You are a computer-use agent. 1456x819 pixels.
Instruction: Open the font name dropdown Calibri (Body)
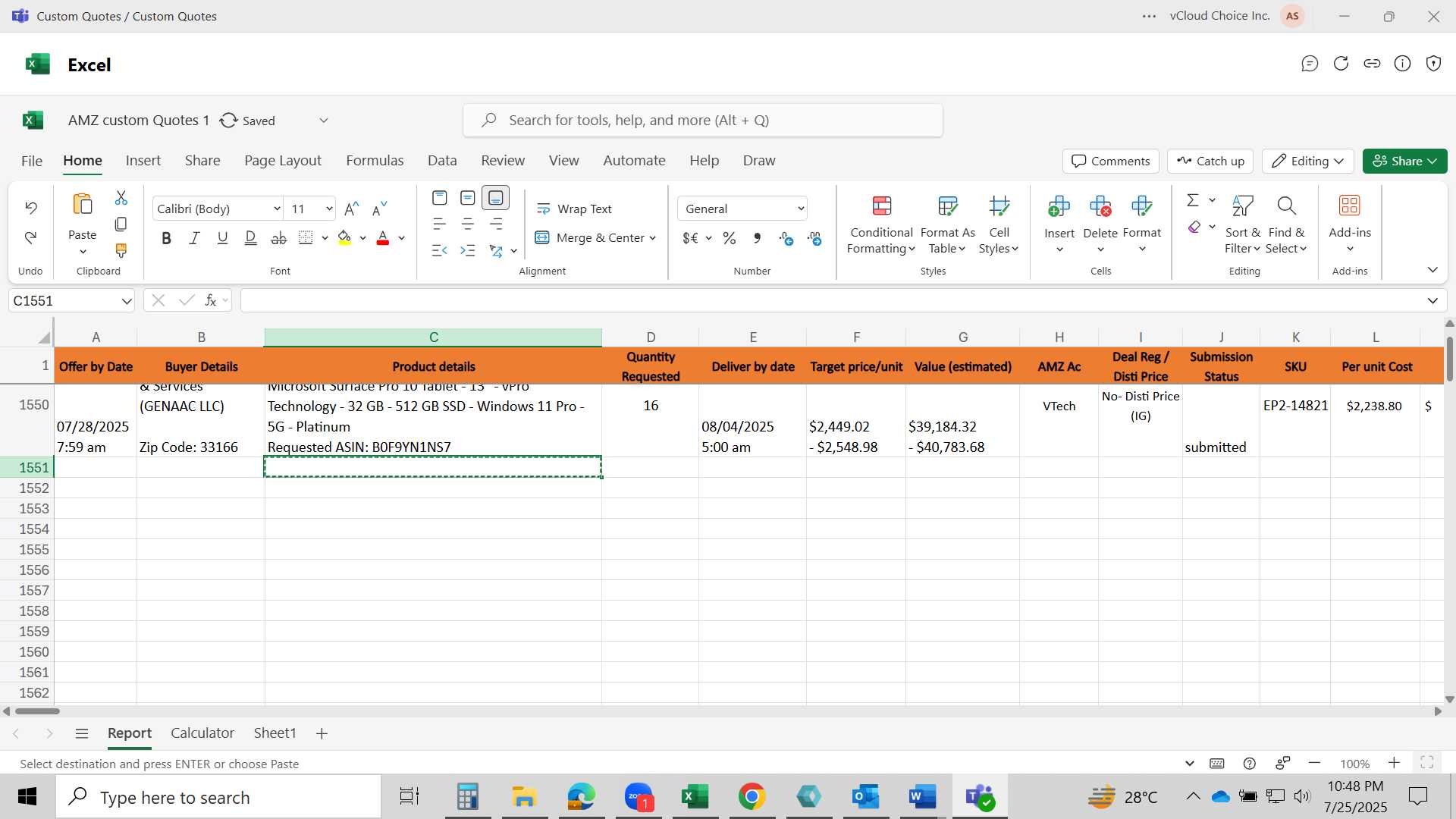pos(277,209)
